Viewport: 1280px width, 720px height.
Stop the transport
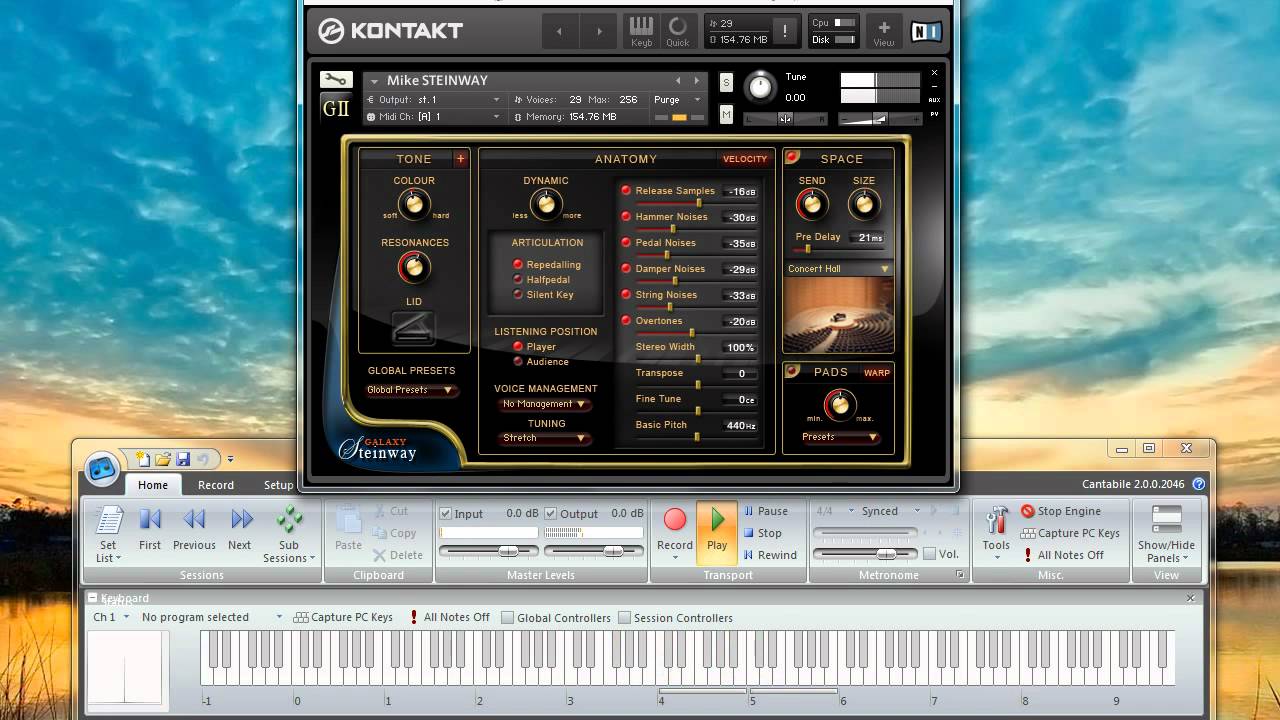(763, 533)
